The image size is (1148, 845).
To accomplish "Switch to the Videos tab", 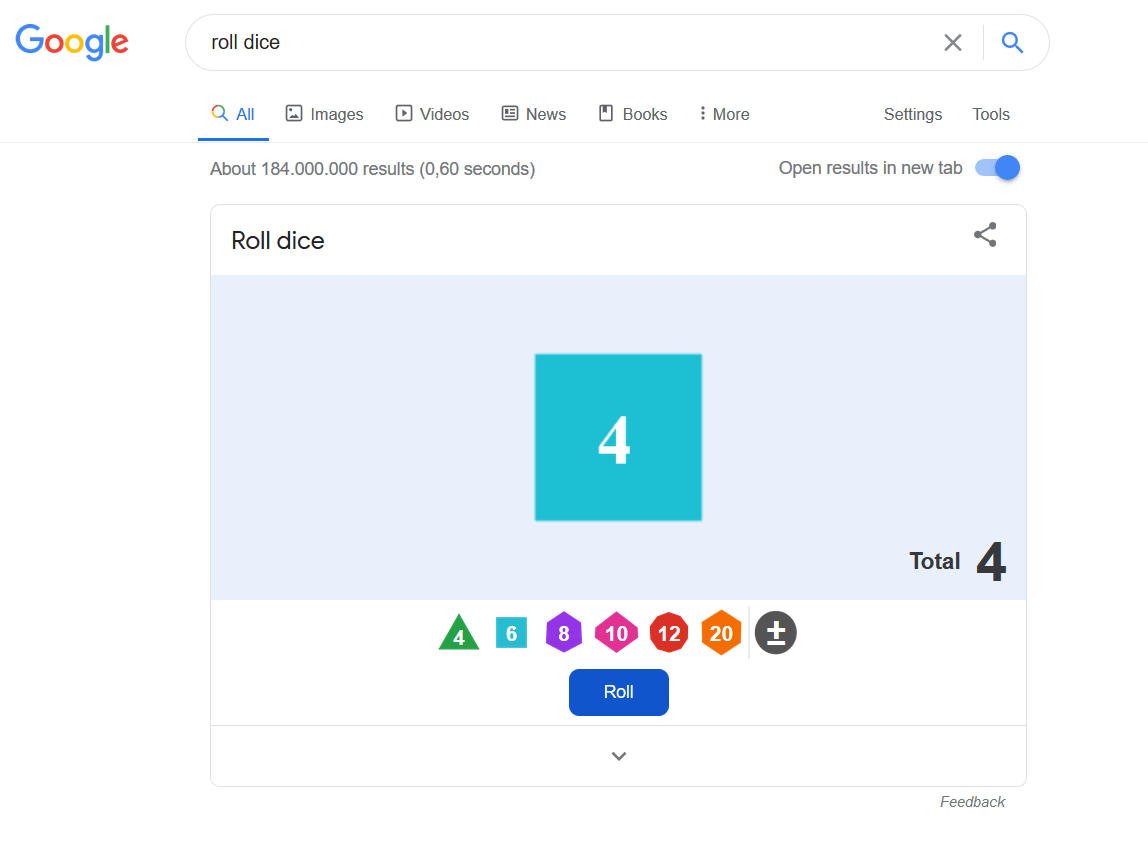I will [x=432, y=114].
